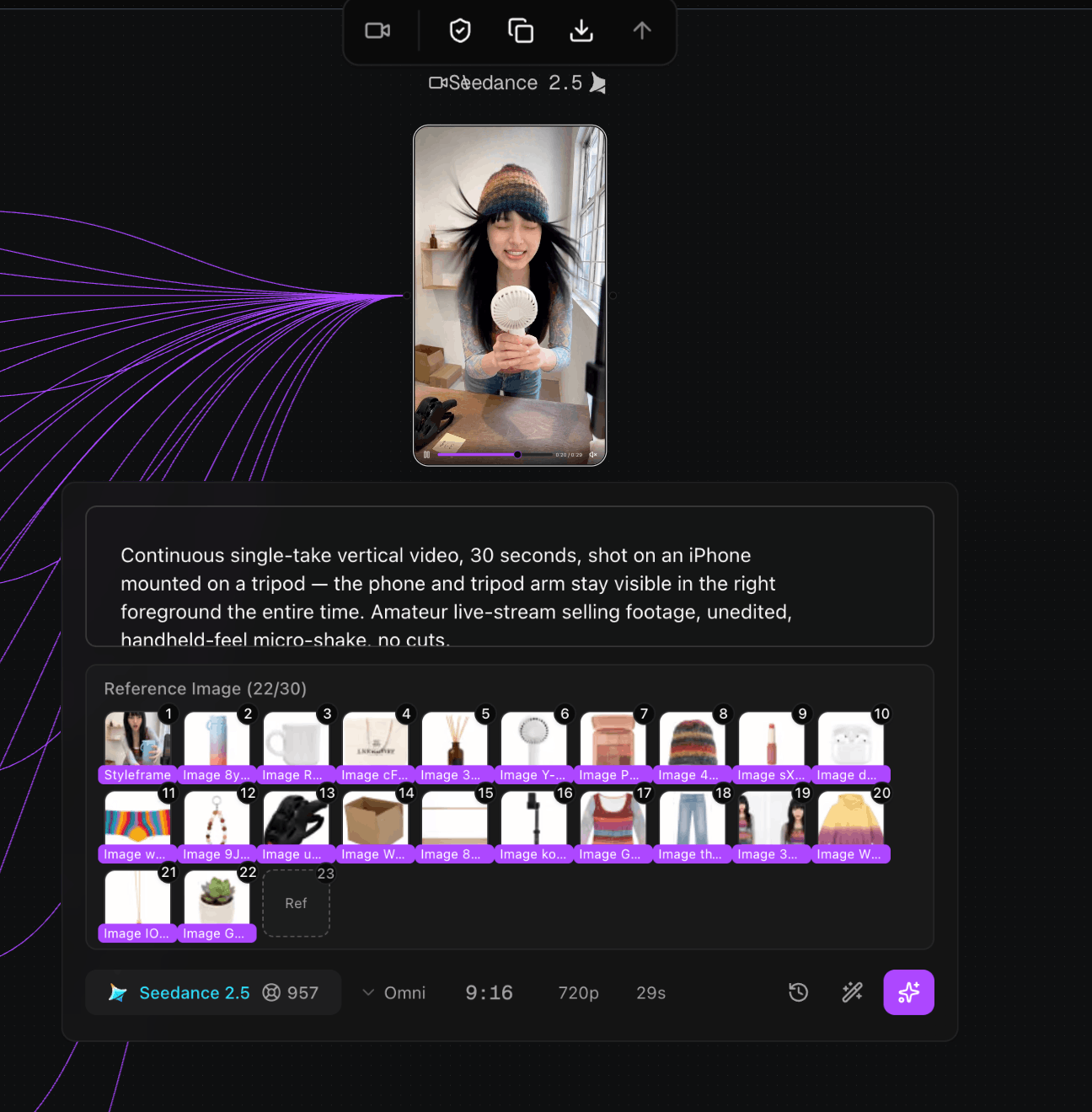
Task: Select reference image 3, the white mug
Action: tap(296, 746)
